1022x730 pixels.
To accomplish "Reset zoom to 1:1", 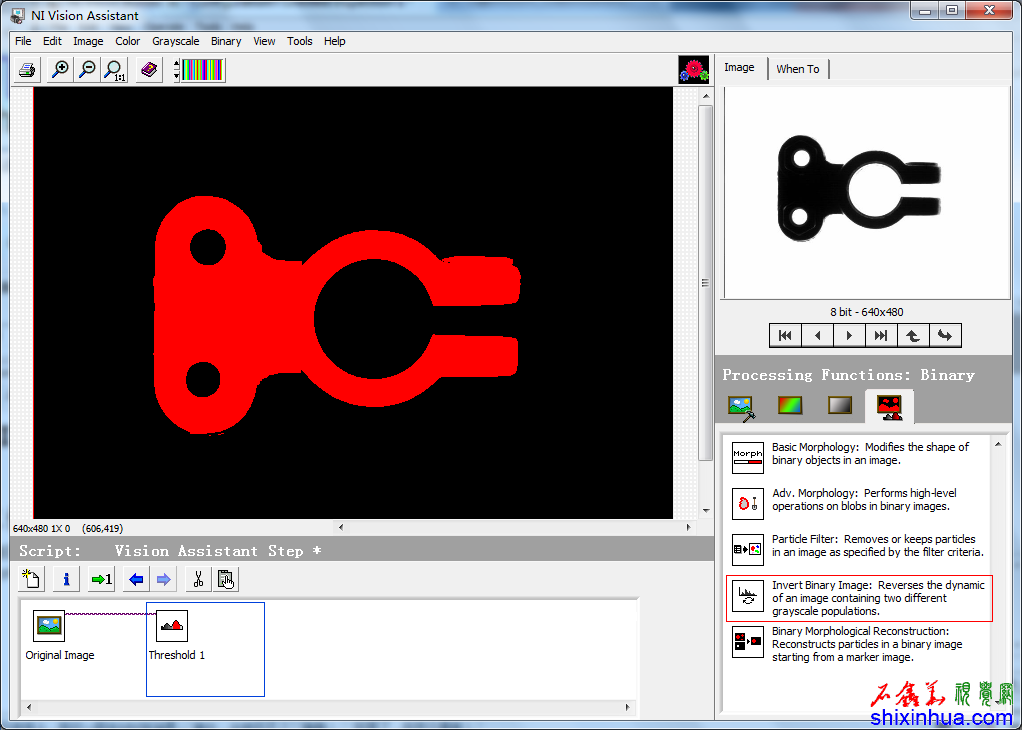I will [115, 70].
